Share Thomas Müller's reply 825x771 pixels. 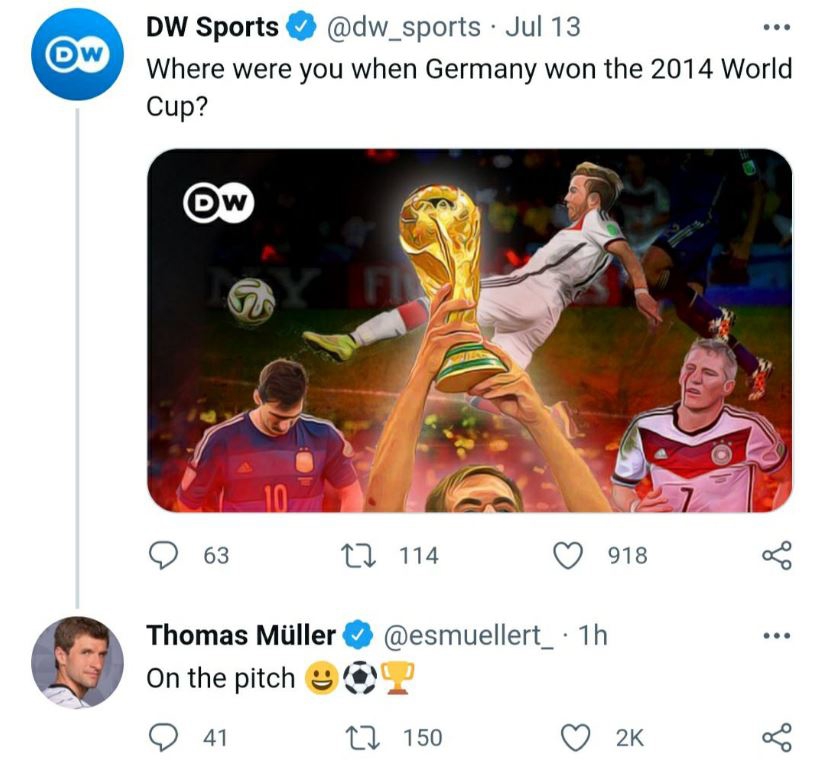776,737
